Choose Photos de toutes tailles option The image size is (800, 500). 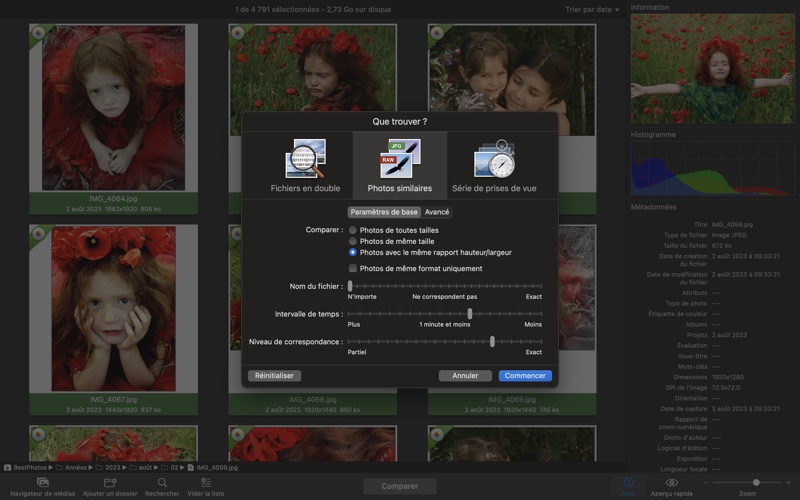point(353,230)
